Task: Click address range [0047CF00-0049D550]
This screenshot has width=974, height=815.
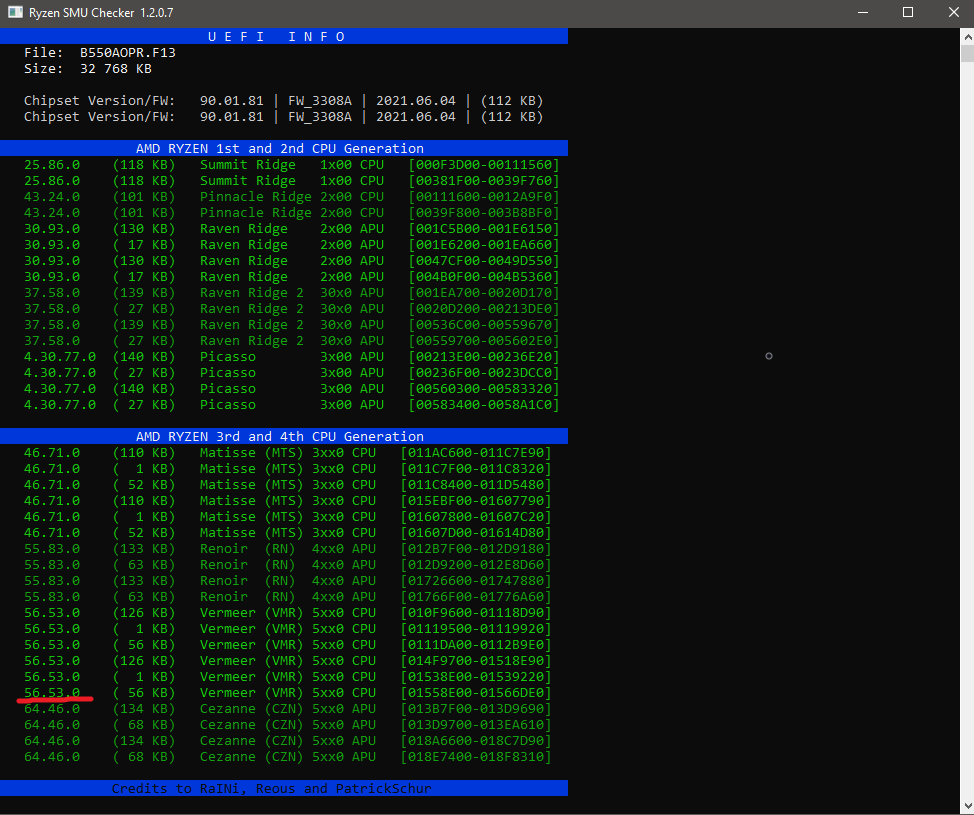Action: [484, 261]
